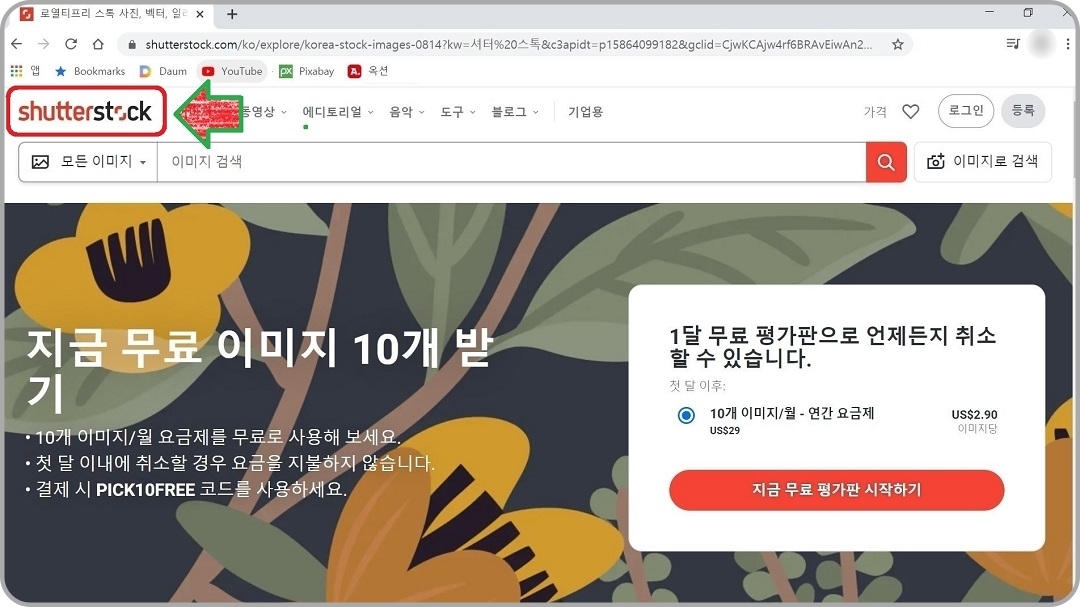Open search by image via the camera icon

click(x=982, y=162)
